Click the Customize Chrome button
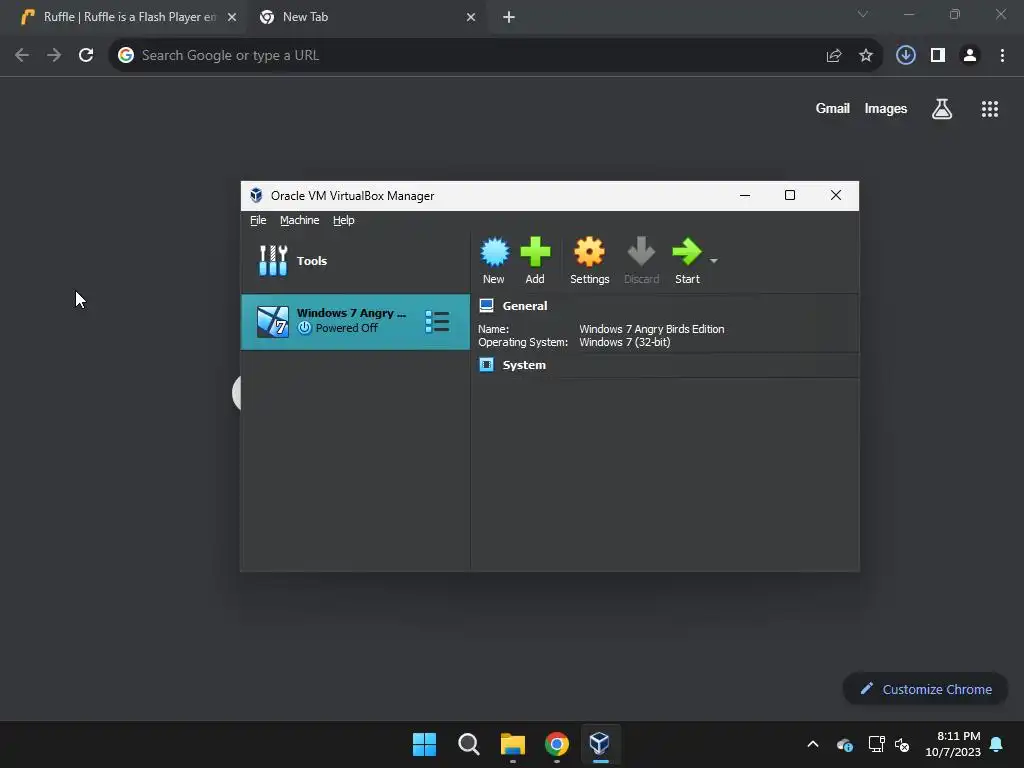Image resolution: width=1024 pixels, height=768 pixels. (x=925, y=689)
